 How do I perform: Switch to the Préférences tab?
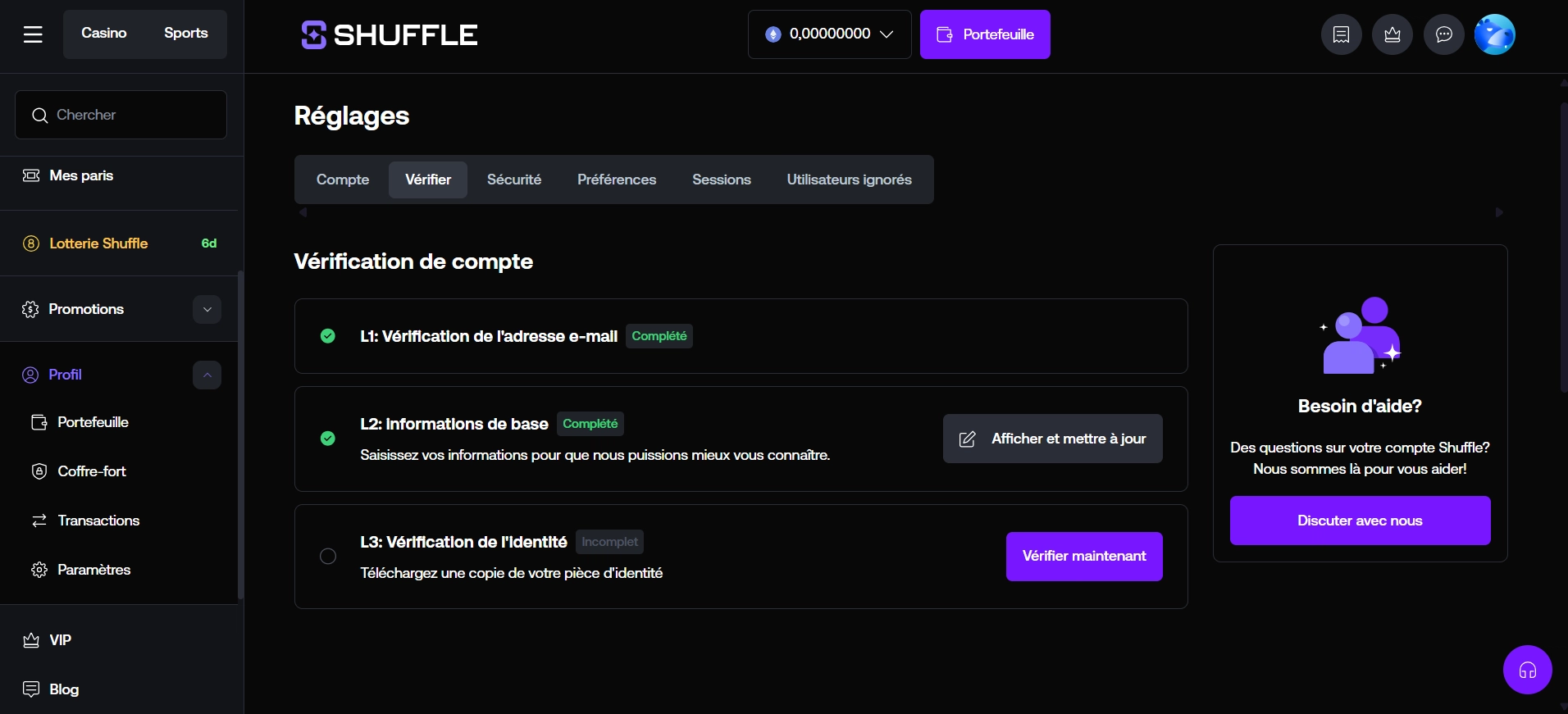617,180
